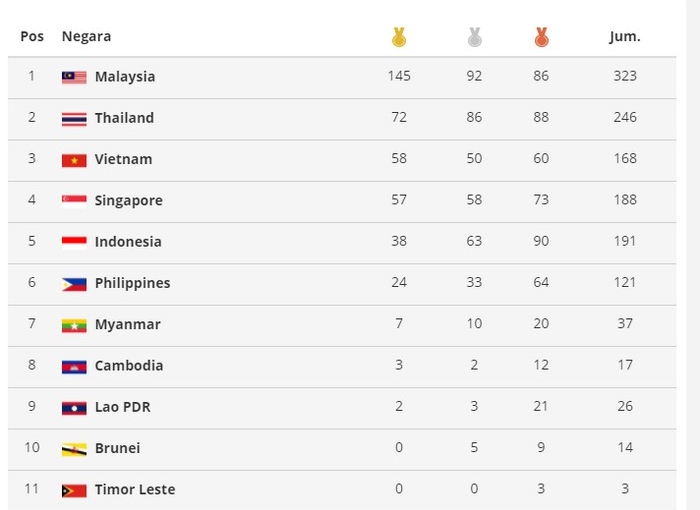
Task: Click the gold medal column icon
Action: pos(399,38)
